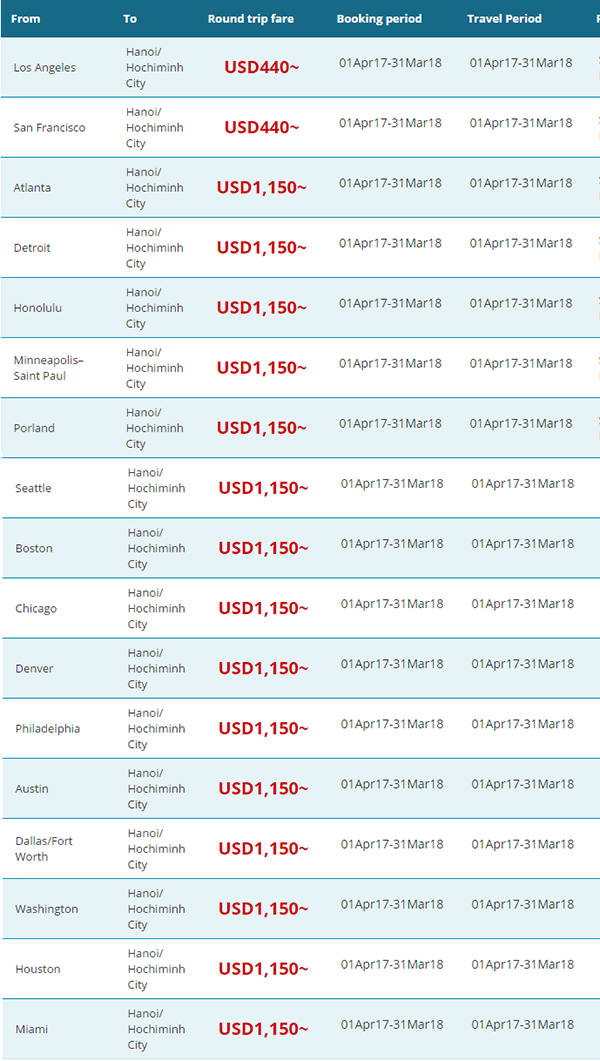Select Dallas/Fort Worth departure city
This screenshot has height=1061, width=600.
[x=44, y=849]
